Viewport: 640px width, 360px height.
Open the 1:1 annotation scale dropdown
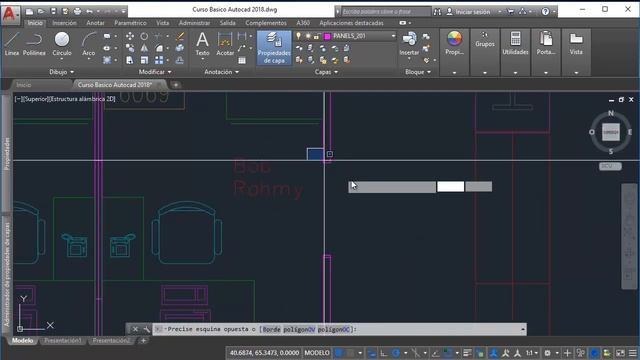[x=531, y=353]
